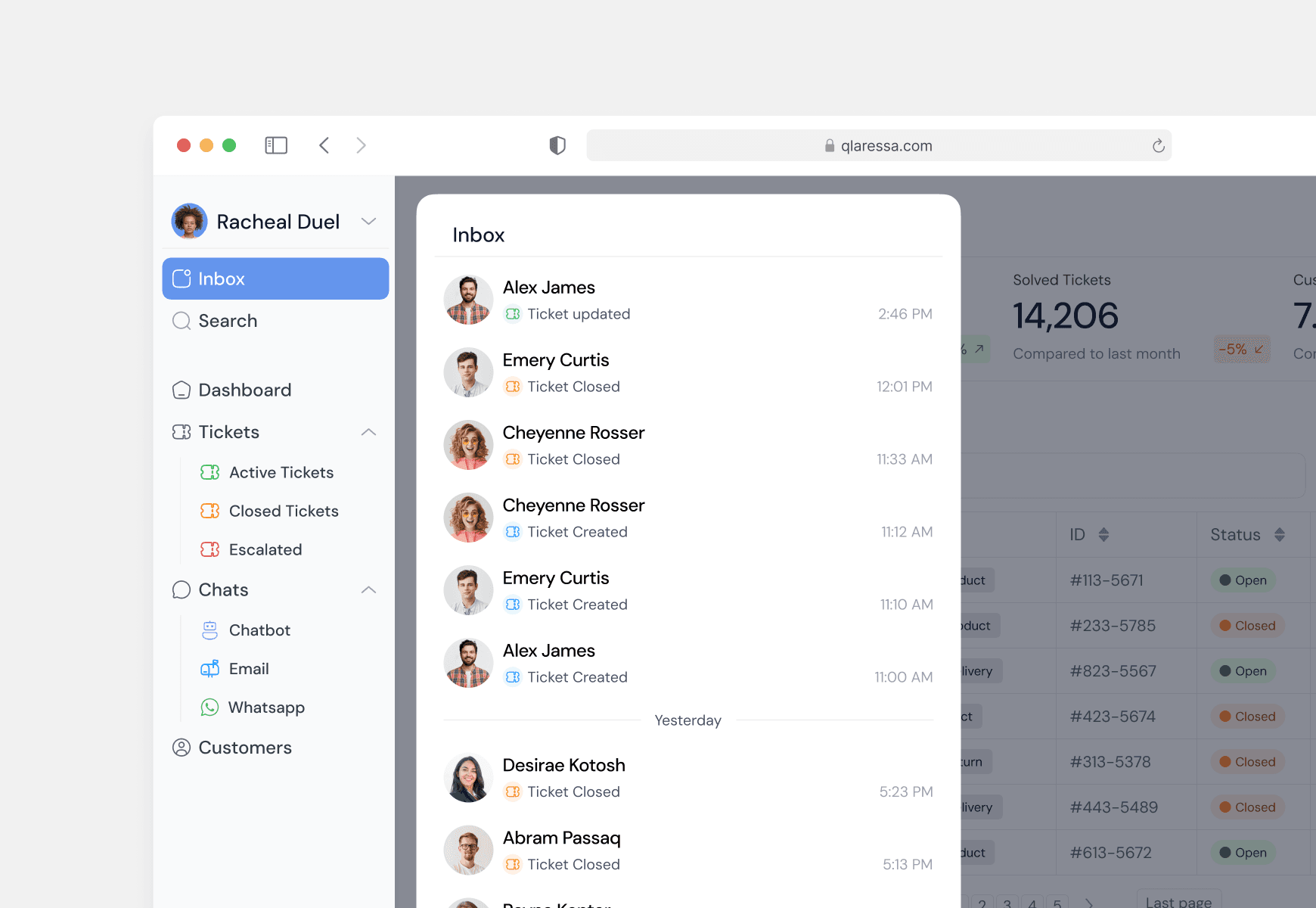Screen dimensions: 1316x908
Task: Click Closed status badge for #233-5785
Action: 1248,626
